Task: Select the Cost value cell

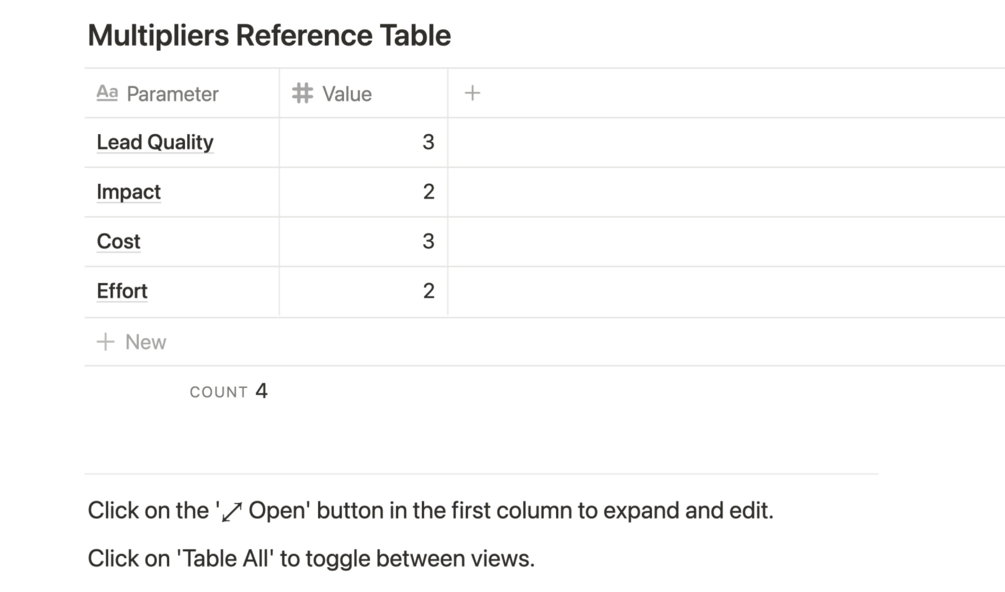Action: [x=363, y=242]
